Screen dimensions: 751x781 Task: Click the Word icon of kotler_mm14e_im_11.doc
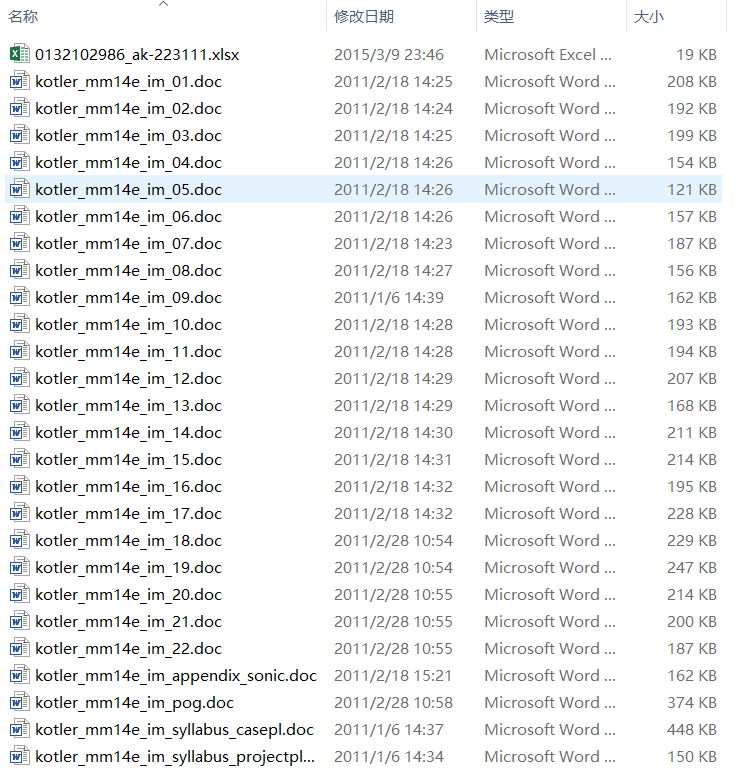click(x=19, y=350)
